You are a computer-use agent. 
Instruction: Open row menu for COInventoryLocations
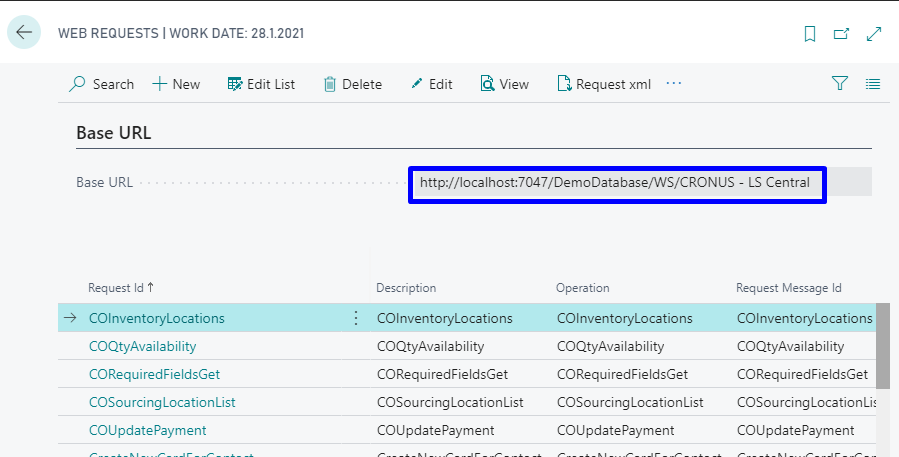coord(355,318)
